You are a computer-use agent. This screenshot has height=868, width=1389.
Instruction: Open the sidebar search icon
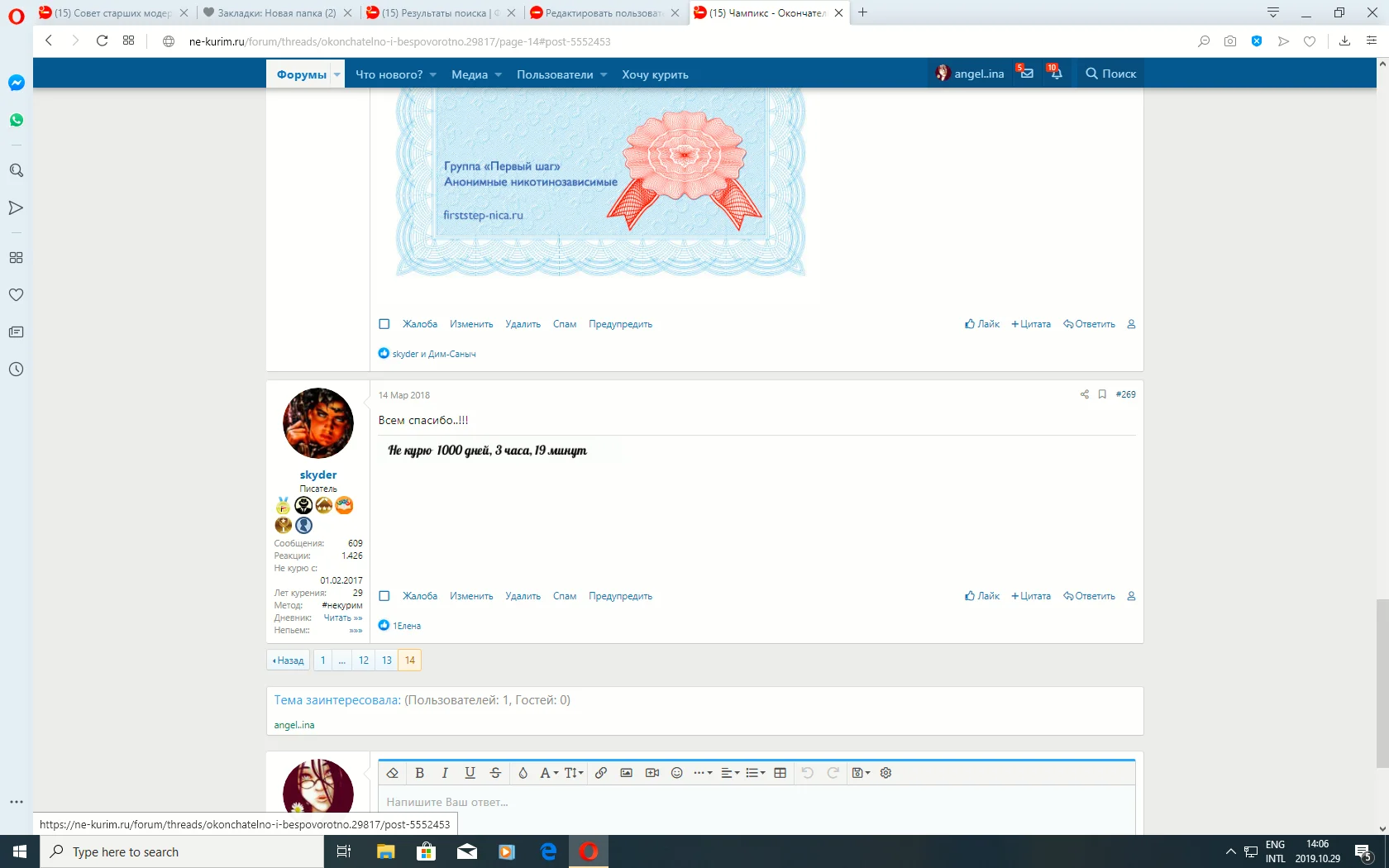pos(17,170)
